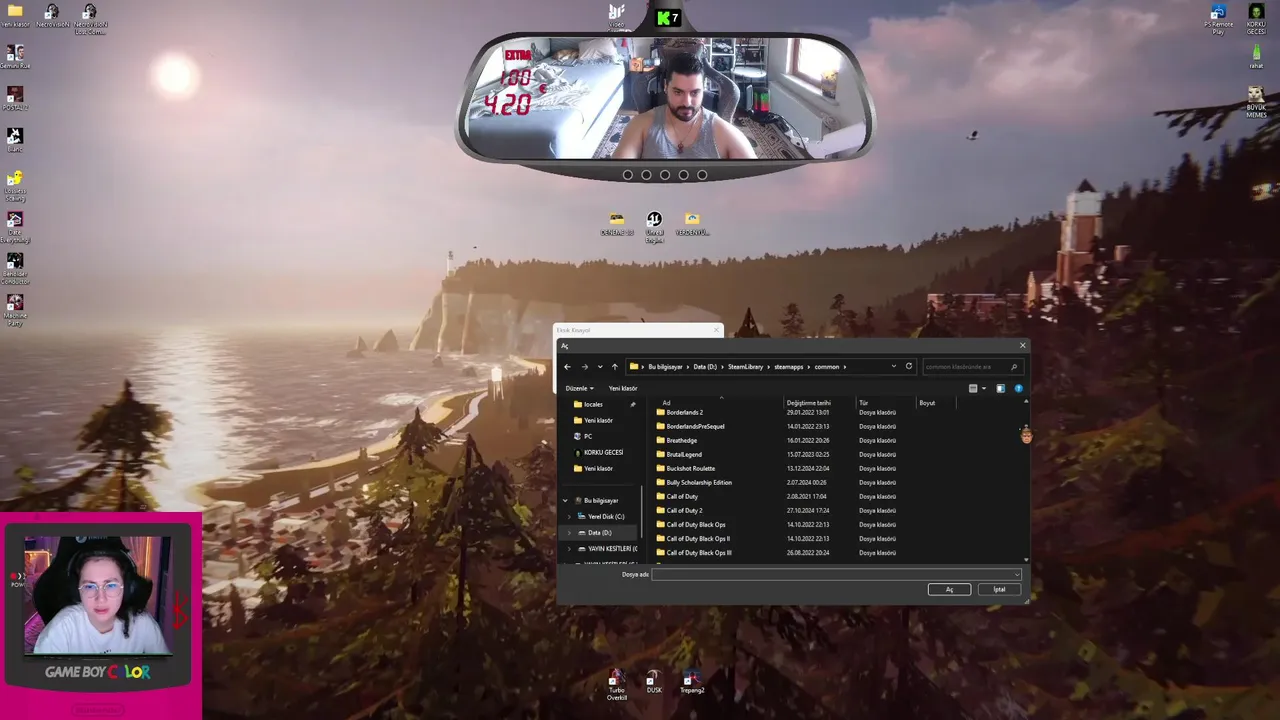The image size is (1280, 720).
Task: Open the Machine Party desktop shortcut
Action: pos(15,309)
